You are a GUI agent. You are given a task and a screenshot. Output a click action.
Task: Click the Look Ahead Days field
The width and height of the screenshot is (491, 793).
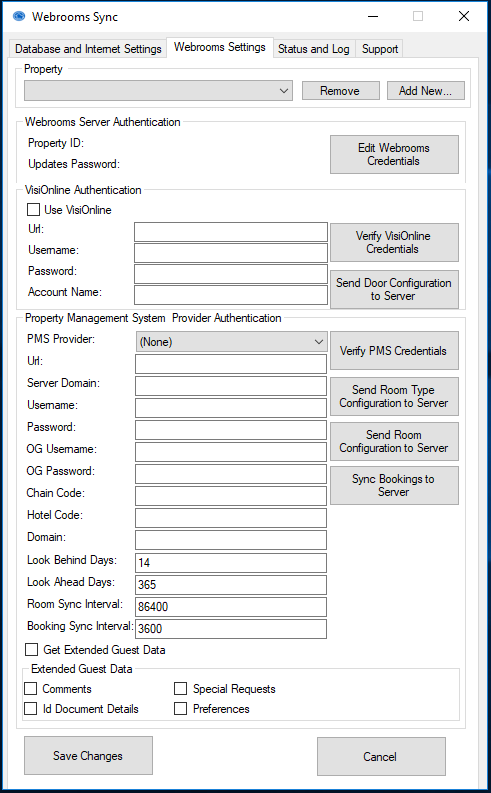tap(231, 585)
